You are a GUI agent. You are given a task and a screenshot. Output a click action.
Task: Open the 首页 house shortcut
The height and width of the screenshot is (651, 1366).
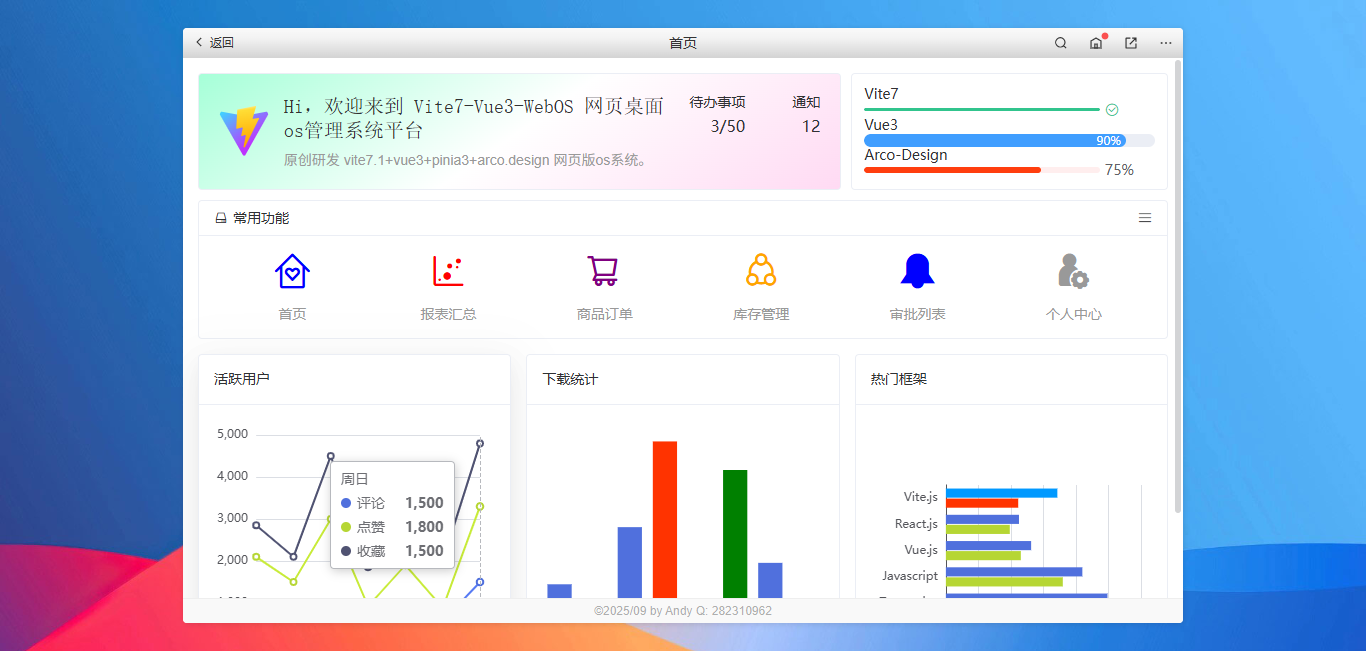(x=292, y=271)
